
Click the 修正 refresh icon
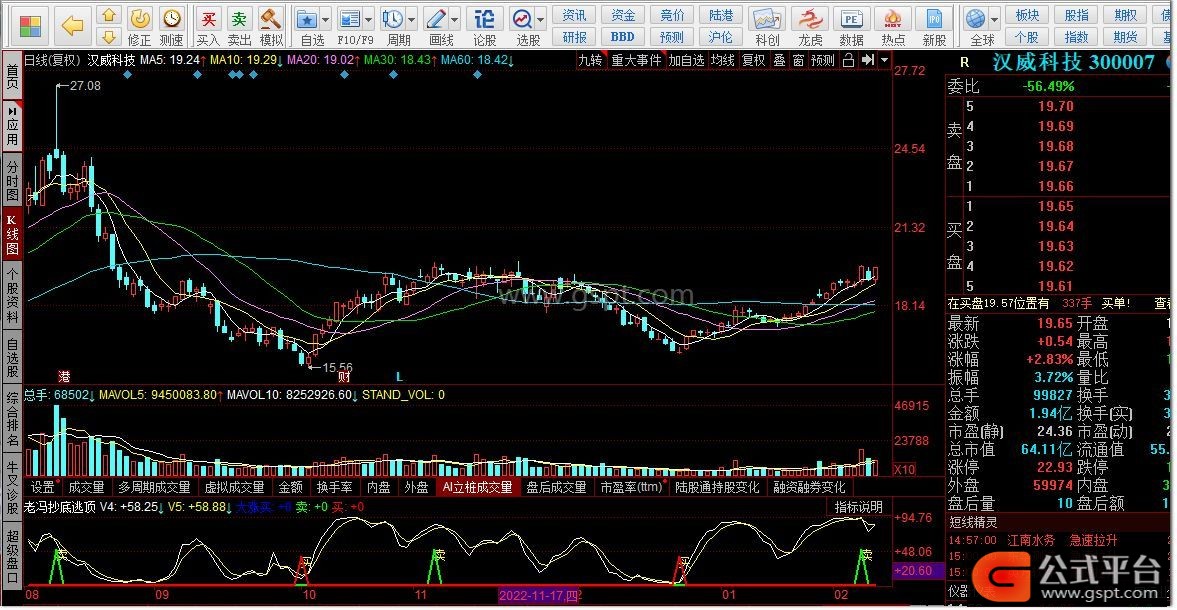pyautogui.click(x=140, y=19)
